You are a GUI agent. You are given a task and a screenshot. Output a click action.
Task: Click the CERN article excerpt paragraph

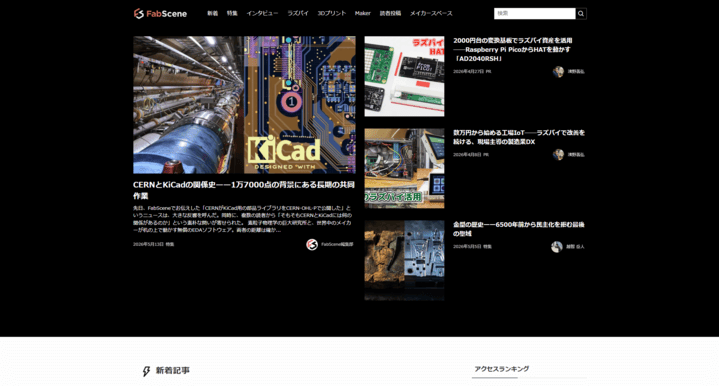click(x=243, y=219)
